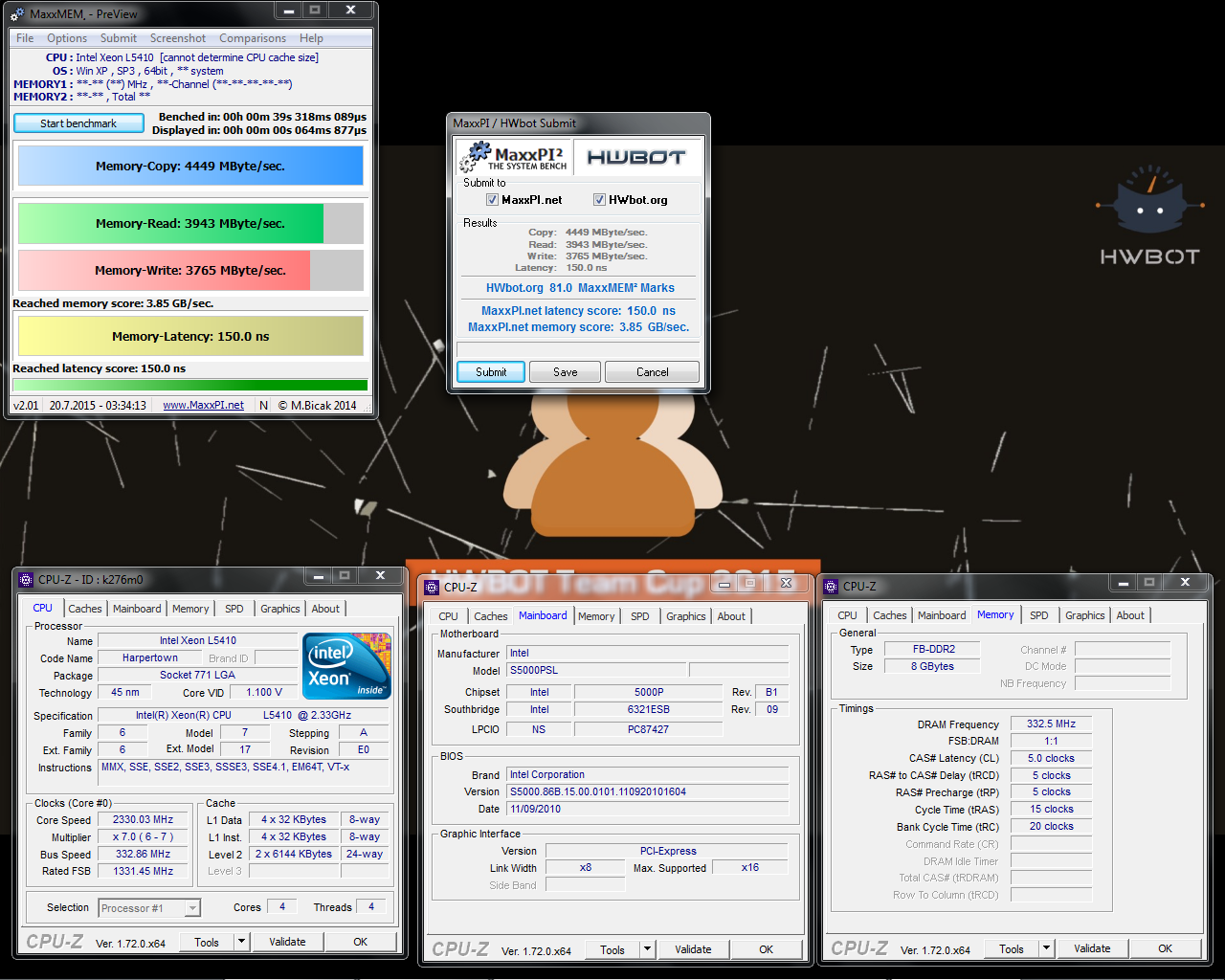Click the Memory-Copy result bar
Screen dimensions: 1225x980
(190, 166)
